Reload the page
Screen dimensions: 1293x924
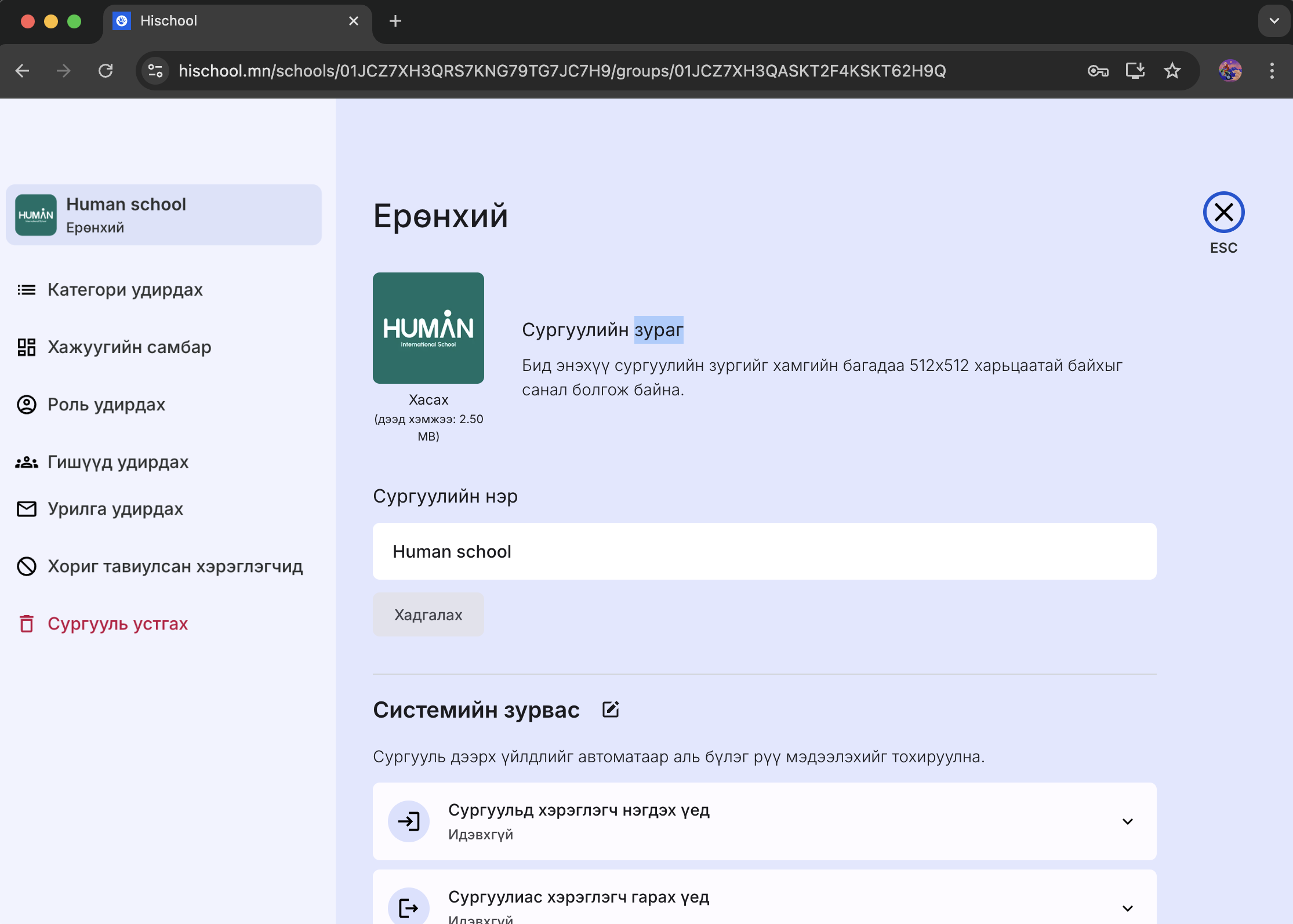point(106,71)
